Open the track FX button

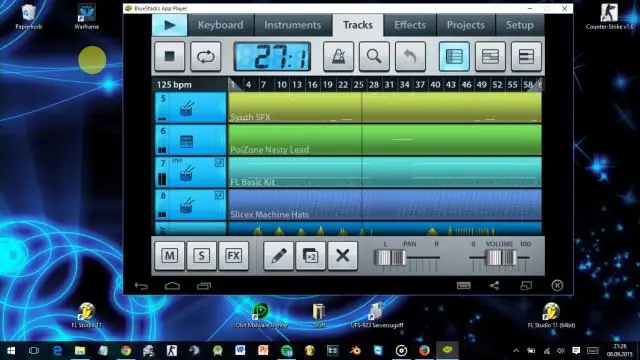[x=233, y=256]
